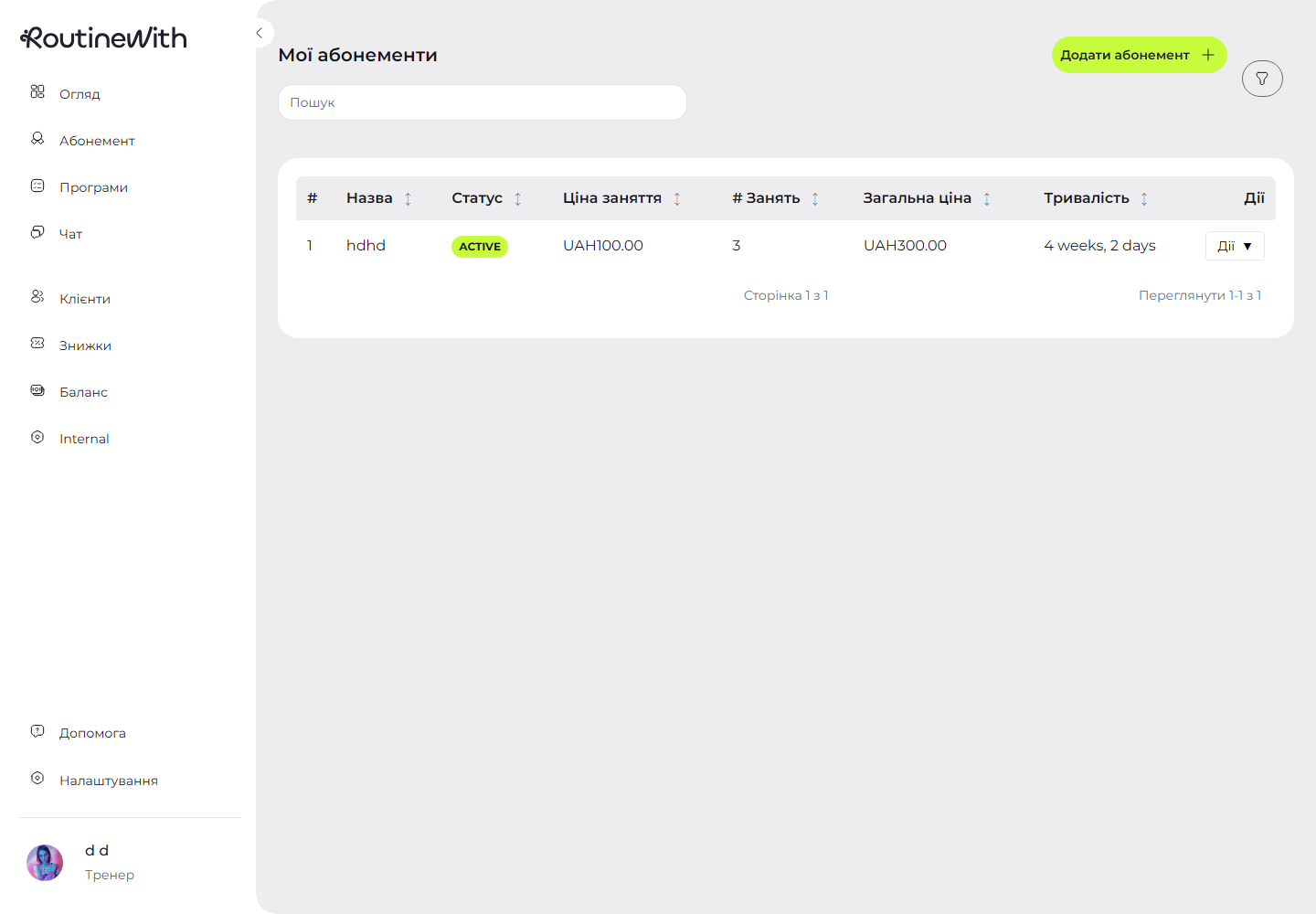Viewport: 1316px width, 914px height.
Task: Open the Internal menu entry
Action: [84, 438]
